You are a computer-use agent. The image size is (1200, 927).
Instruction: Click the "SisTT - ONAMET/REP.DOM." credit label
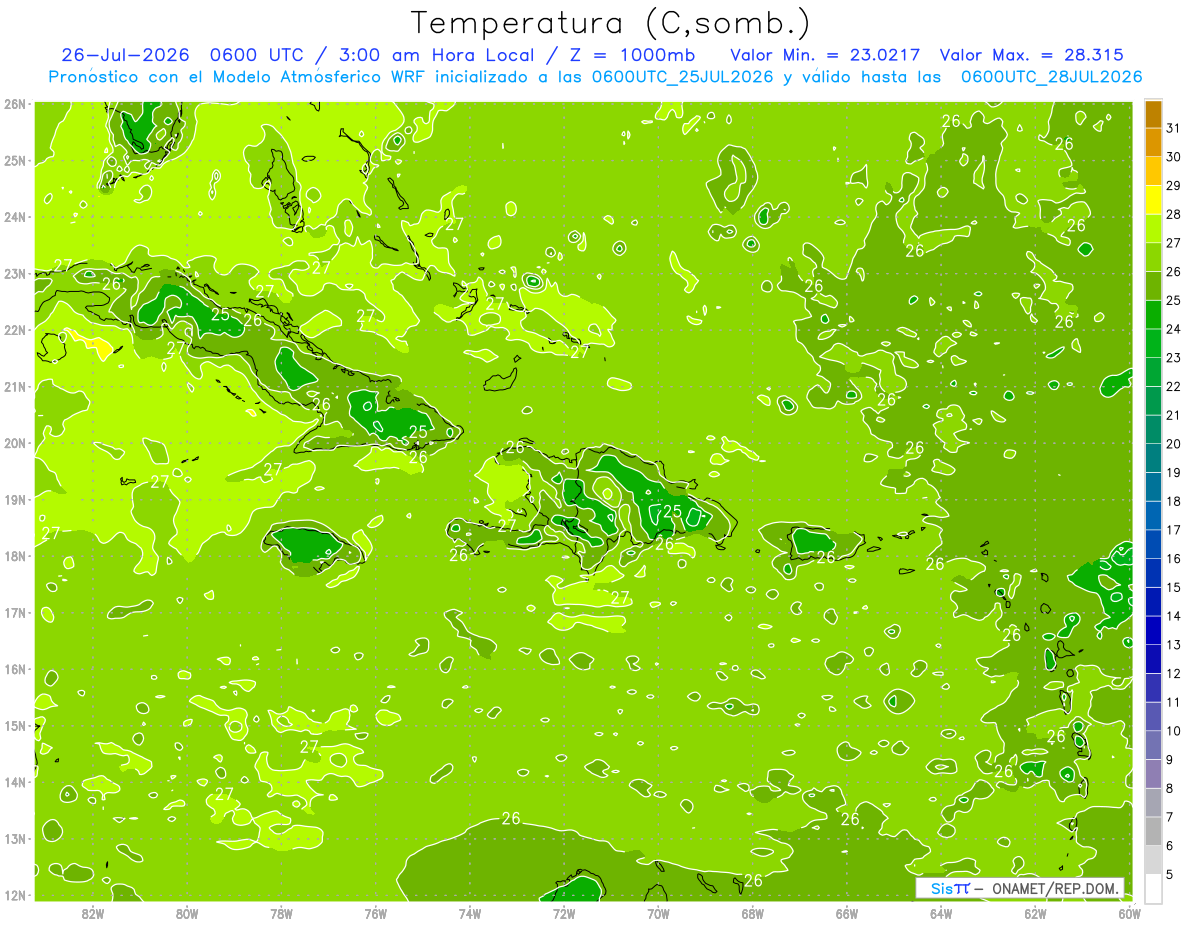pos(1020,888)
